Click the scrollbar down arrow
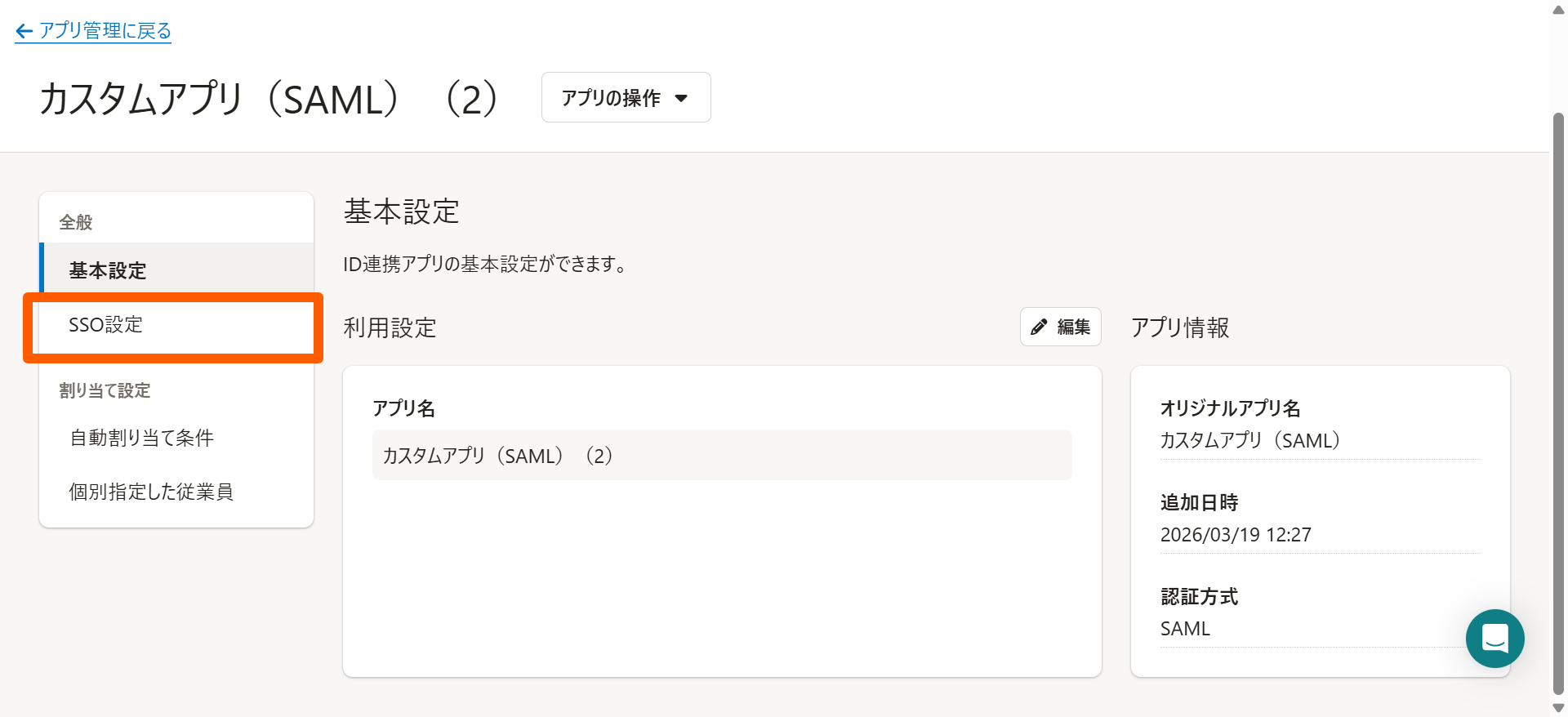 [x=1558, y=708]
